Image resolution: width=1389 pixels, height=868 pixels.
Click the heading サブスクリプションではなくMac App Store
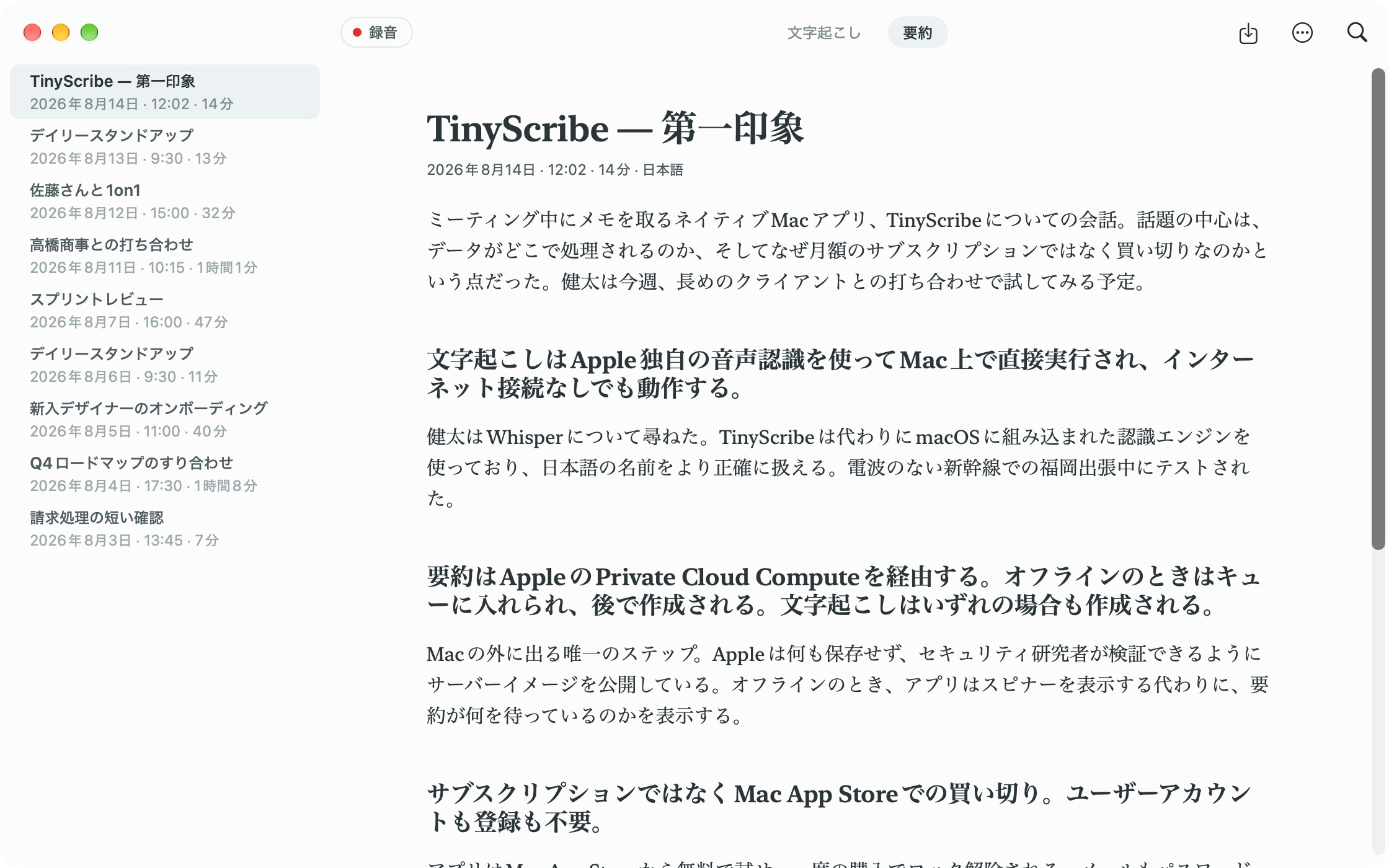[839, 808]
